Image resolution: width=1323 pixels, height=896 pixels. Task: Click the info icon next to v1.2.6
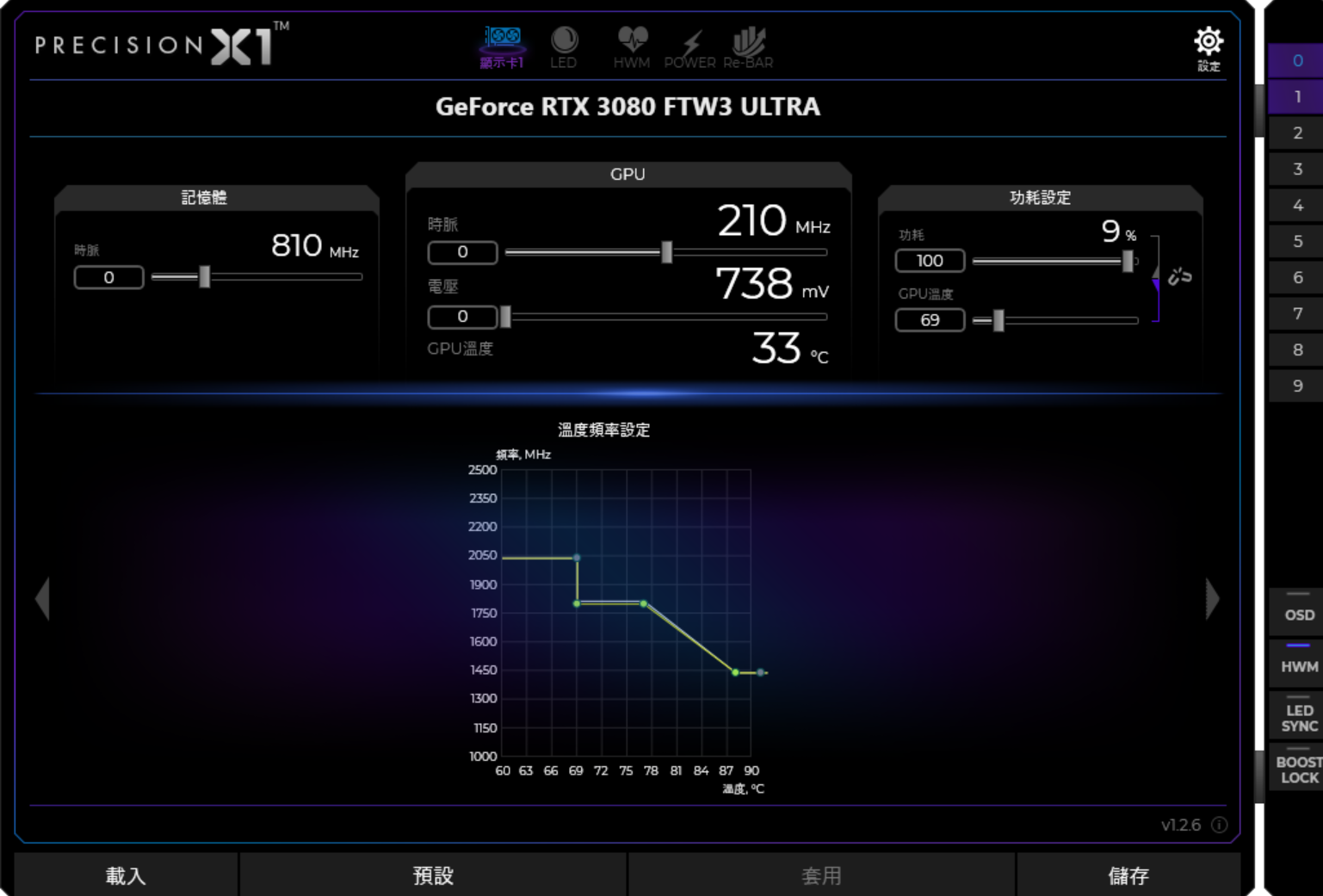coord(1219,825)
